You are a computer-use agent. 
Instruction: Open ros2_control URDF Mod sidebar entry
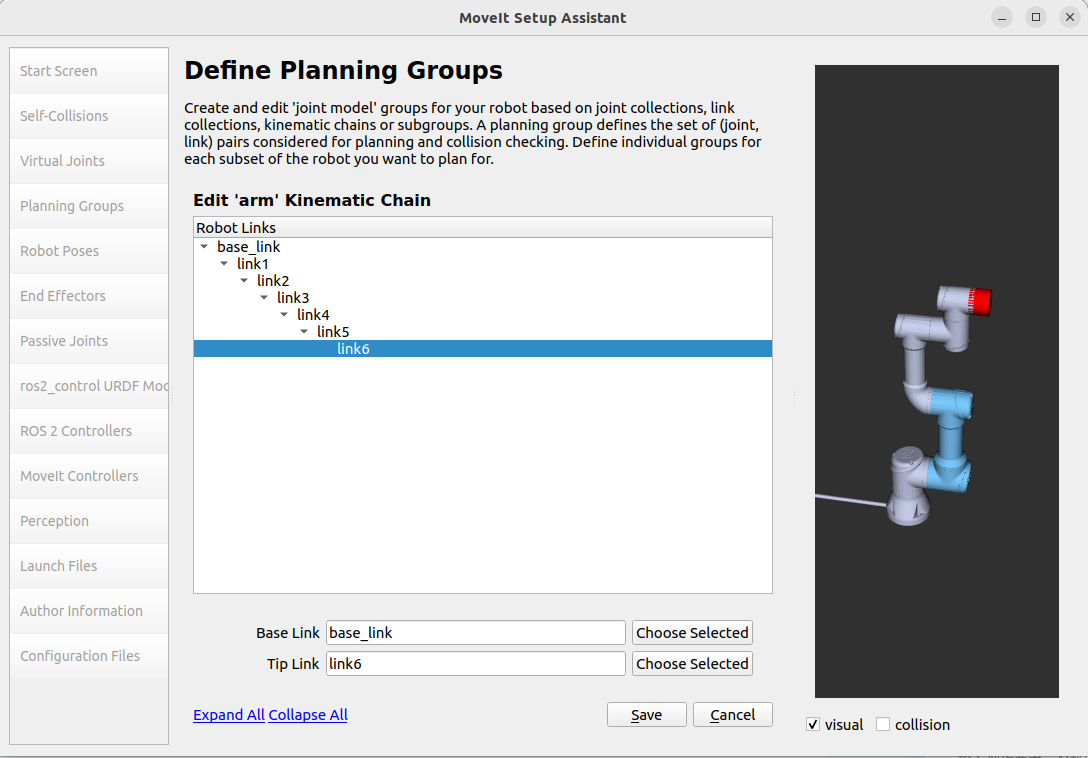[x=89, y=386]
